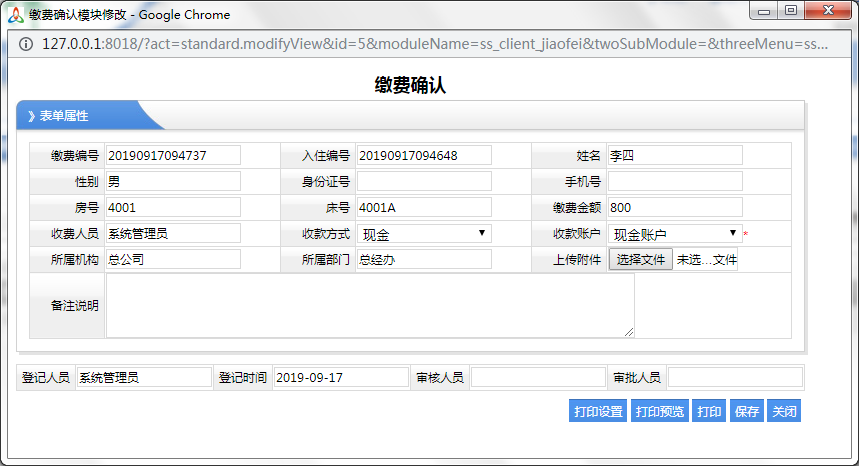Click the 缴费金额 field showing 800
The image size is (859, 466).
tap(675, 207)
